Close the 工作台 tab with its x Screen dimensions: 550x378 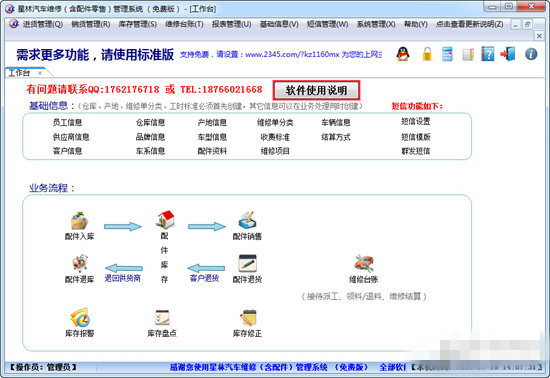(x=40, y=73)
